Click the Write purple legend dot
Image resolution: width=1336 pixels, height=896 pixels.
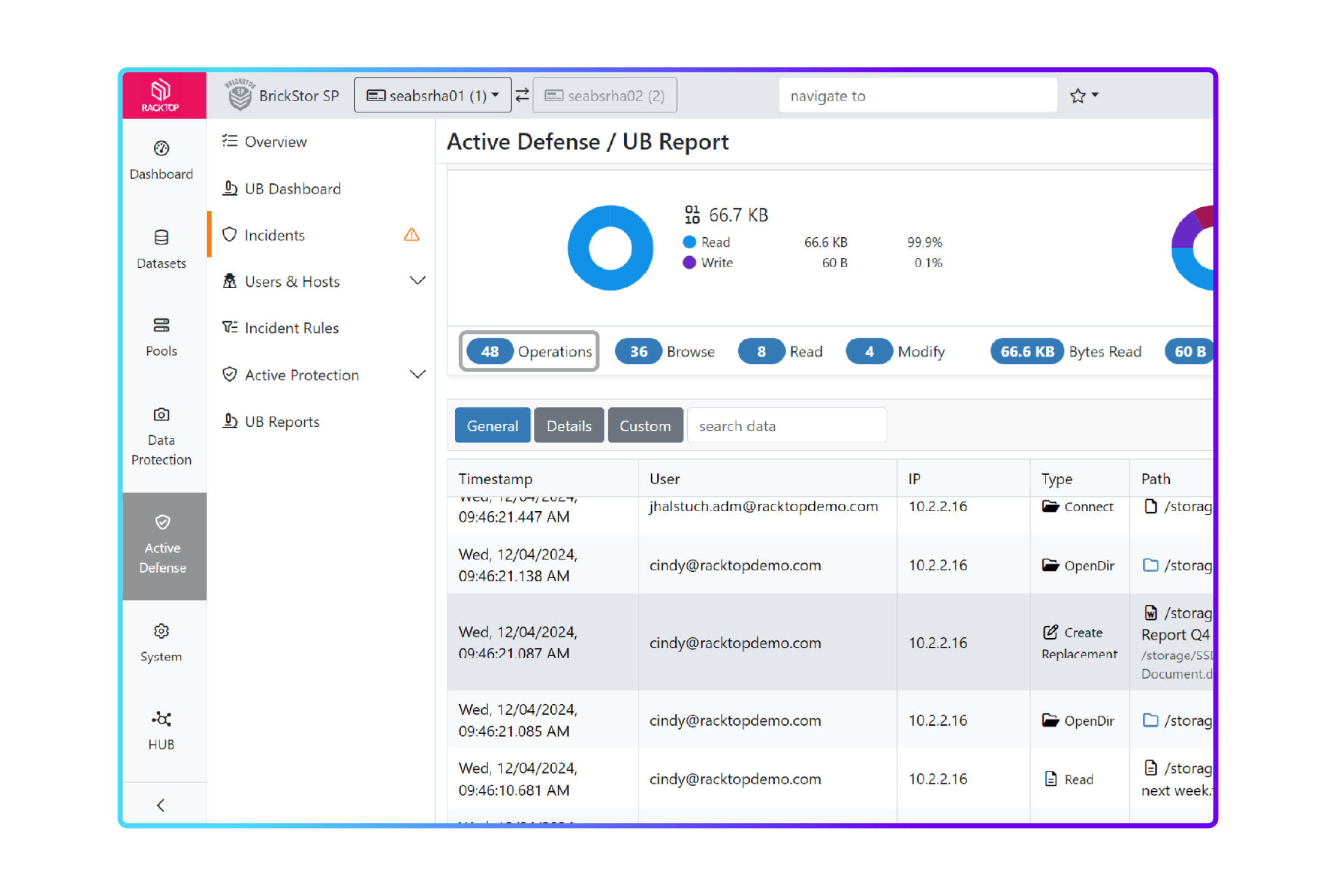pos(689,262)
